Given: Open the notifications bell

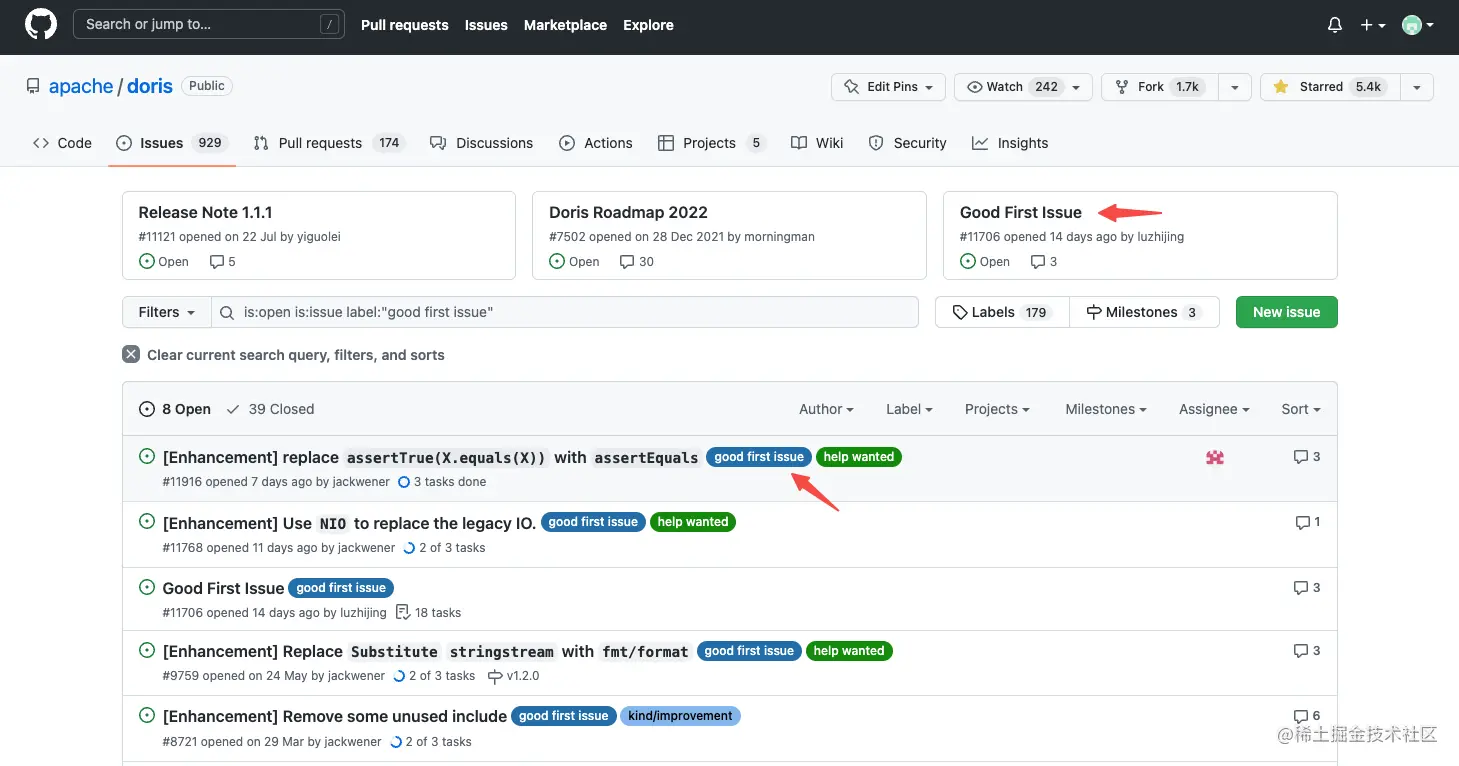Looking at the screenshot, I should tap(1334, 25).
